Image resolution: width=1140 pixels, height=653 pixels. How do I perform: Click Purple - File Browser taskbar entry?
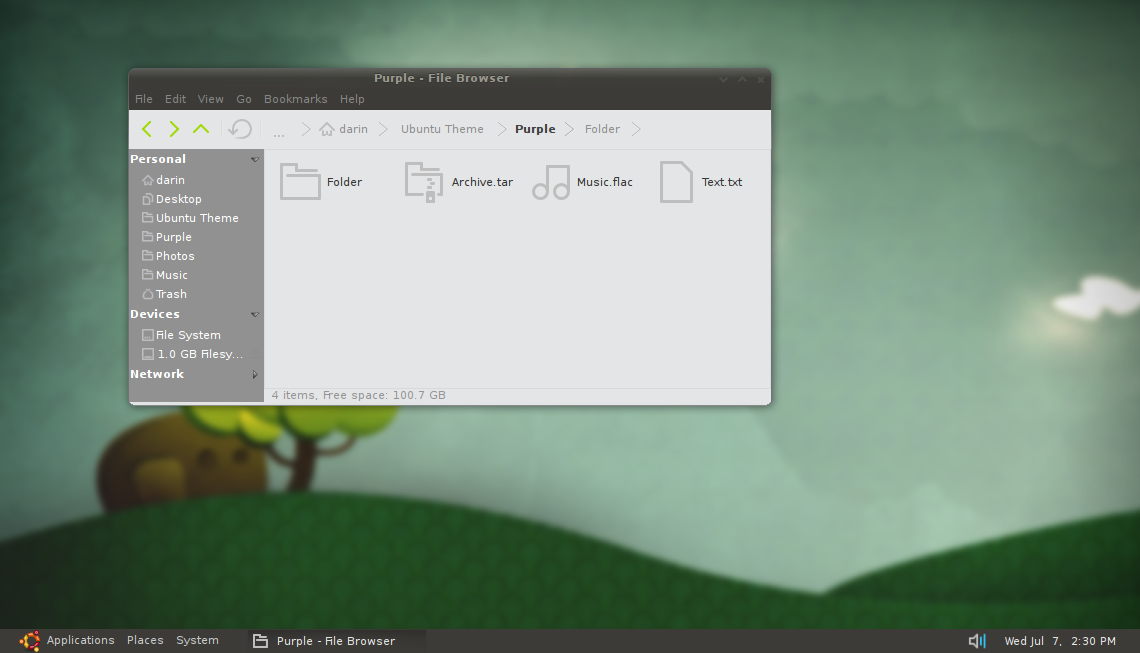coord(336,641)
